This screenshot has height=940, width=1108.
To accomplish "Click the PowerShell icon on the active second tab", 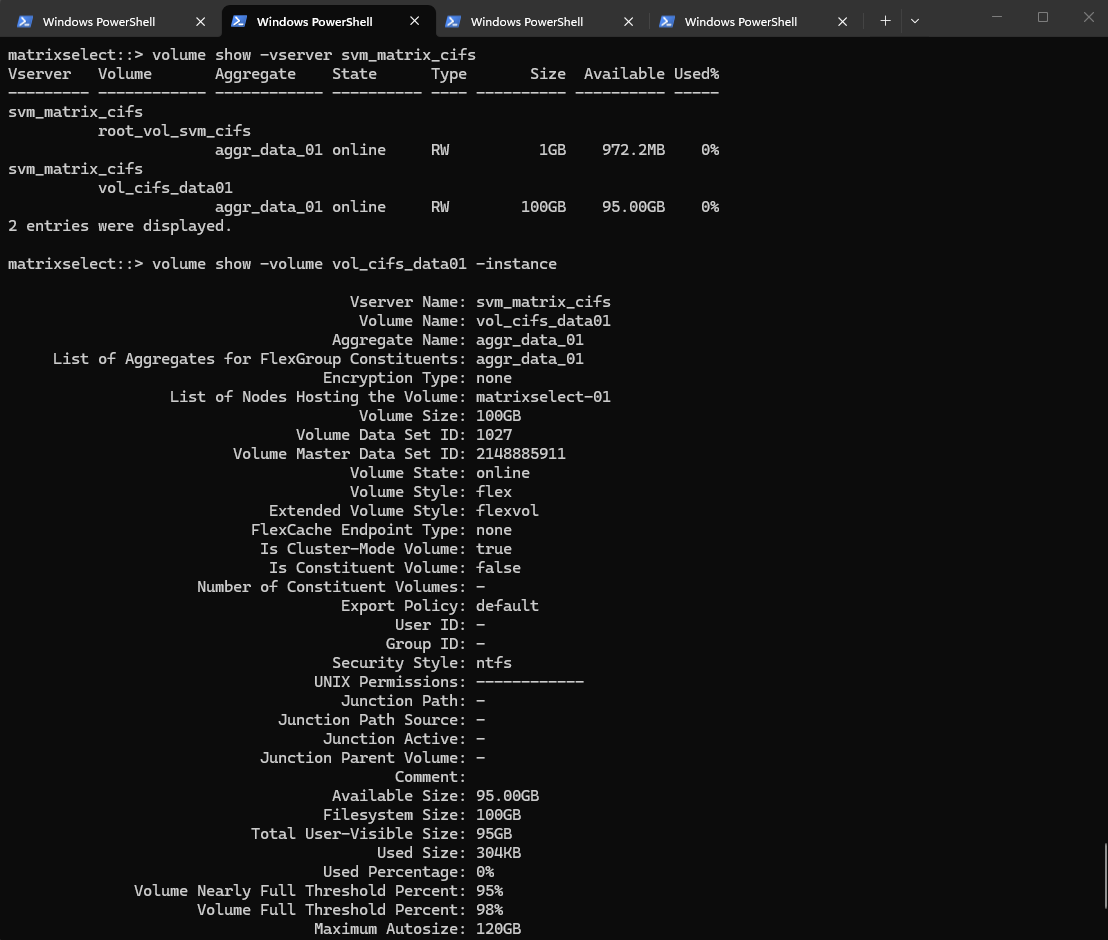I will (x=239, y=21).
